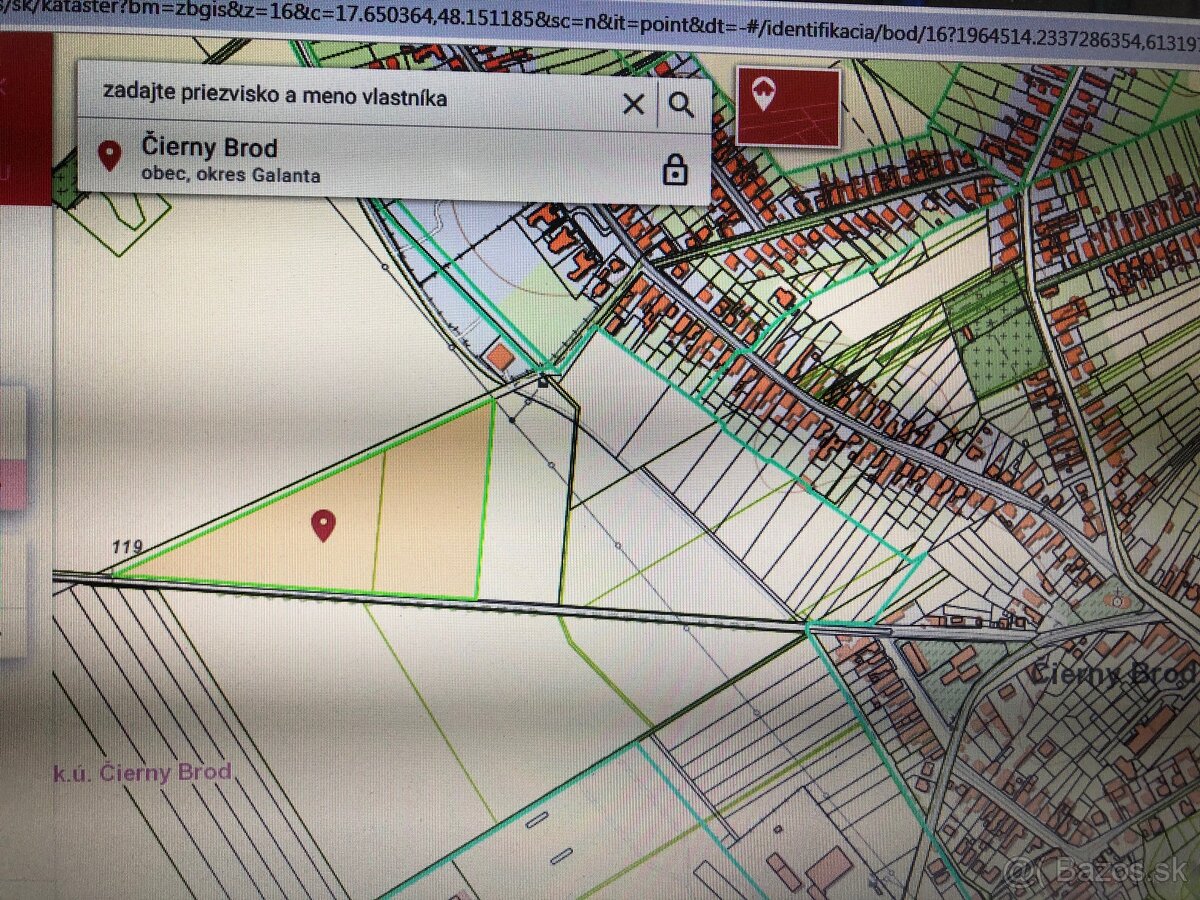Click the pink legend swatch at left edge

click(12, 483)
